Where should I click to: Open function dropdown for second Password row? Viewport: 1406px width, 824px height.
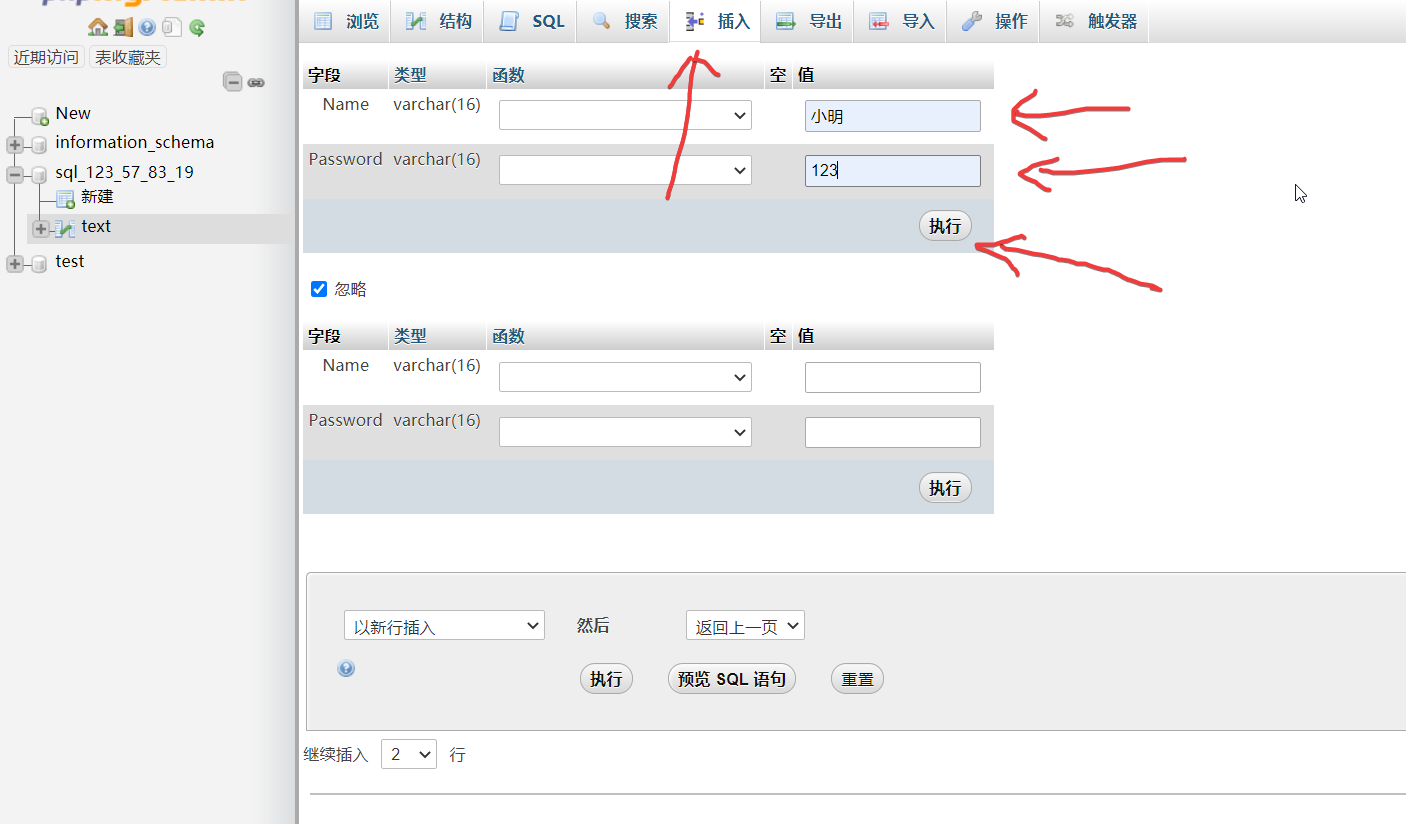[625, 432]
